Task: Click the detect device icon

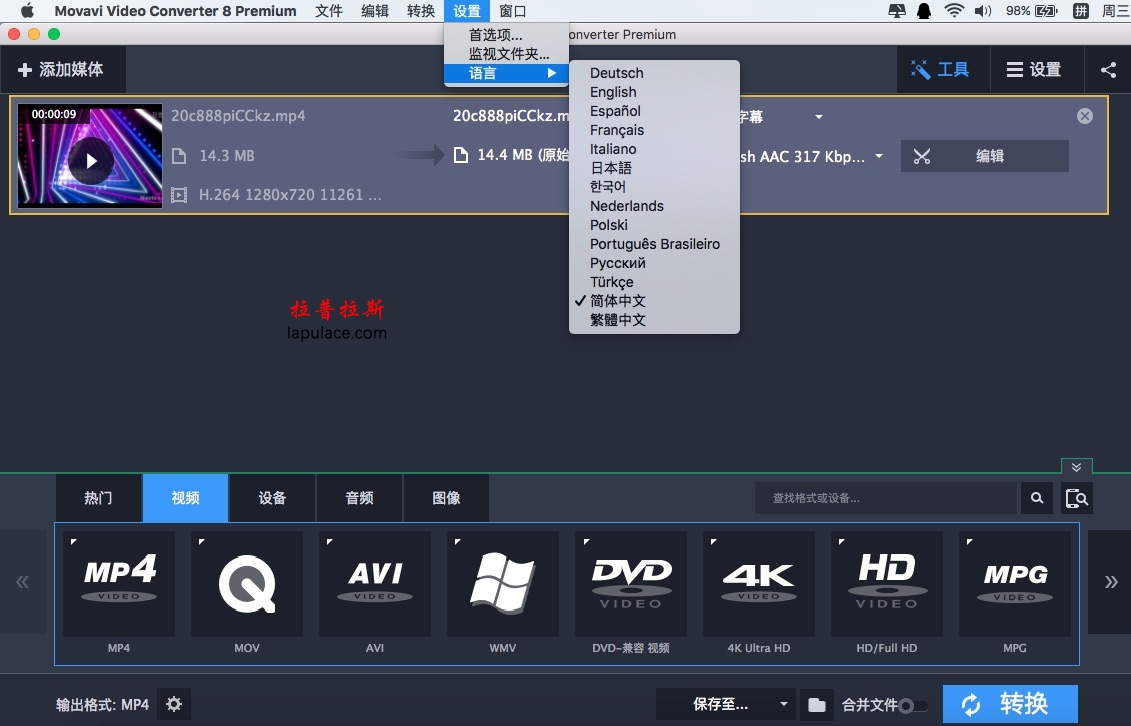Action: click(x=1077, y=498)
